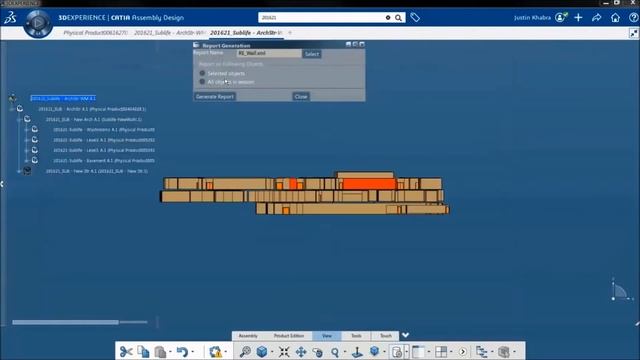Collapse the New Arch tree node
This screenshot has width=640, height=360.
pos(19,119)
